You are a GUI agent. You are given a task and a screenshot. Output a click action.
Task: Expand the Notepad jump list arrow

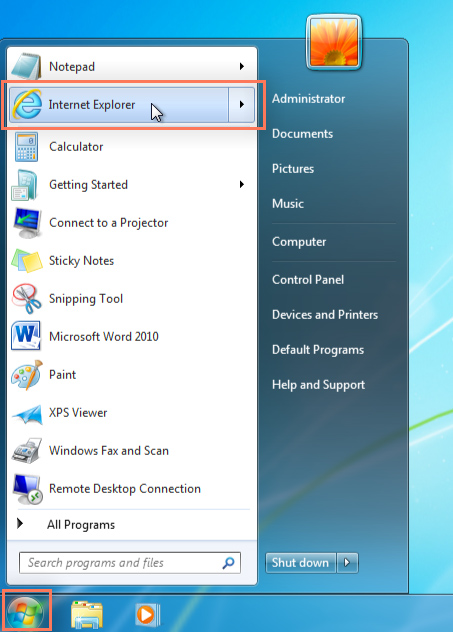241,66
